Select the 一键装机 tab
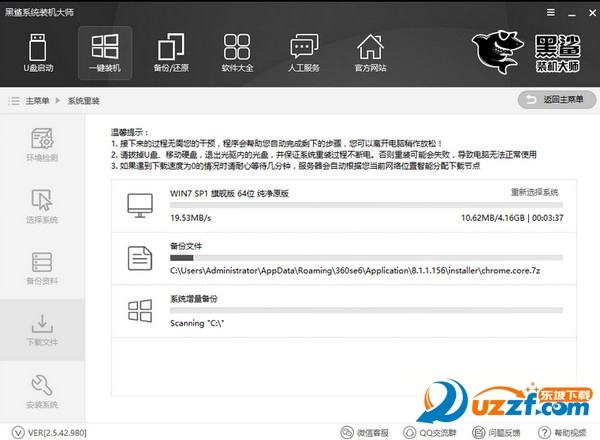 (105, 53)
